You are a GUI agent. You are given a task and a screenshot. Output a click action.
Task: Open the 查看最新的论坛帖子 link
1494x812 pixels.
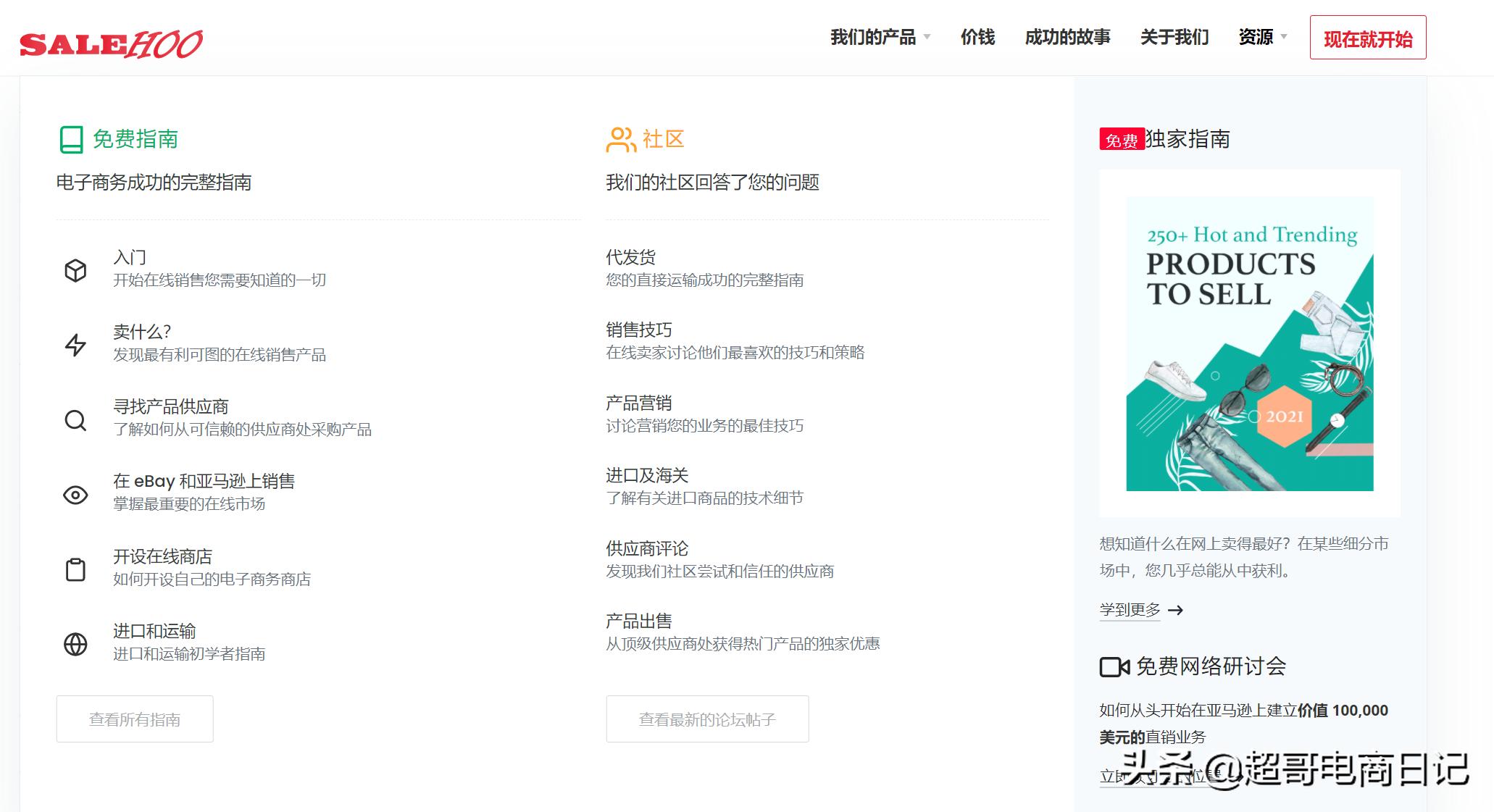[x=706, y=719]
